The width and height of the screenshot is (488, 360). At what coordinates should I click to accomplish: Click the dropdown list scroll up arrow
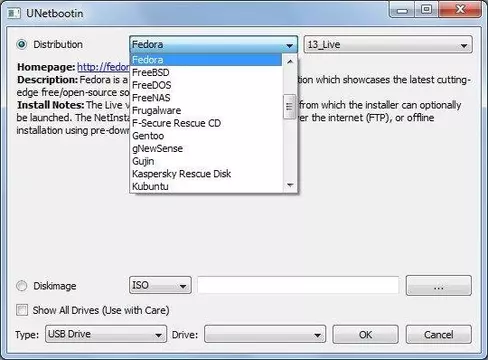[x=290, y=62]
